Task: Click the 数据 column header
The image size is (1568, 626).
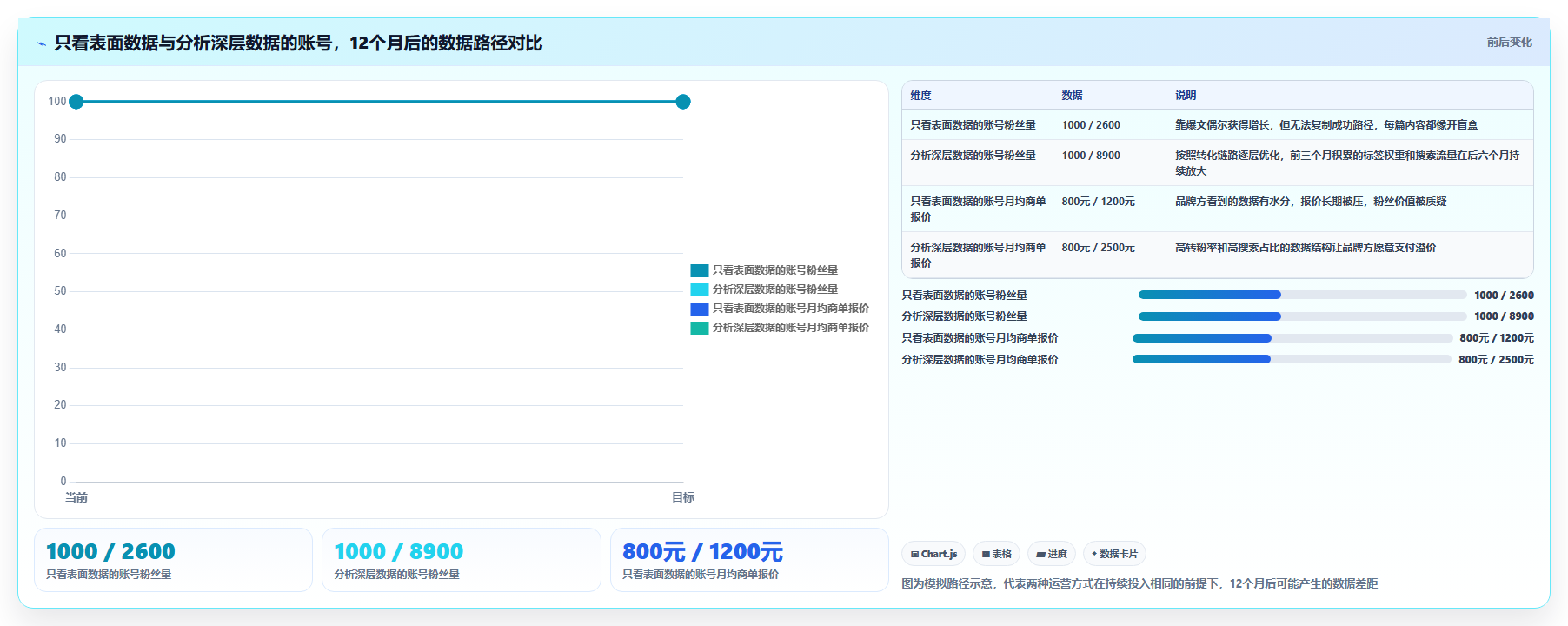Action: tap(1072, 96)
